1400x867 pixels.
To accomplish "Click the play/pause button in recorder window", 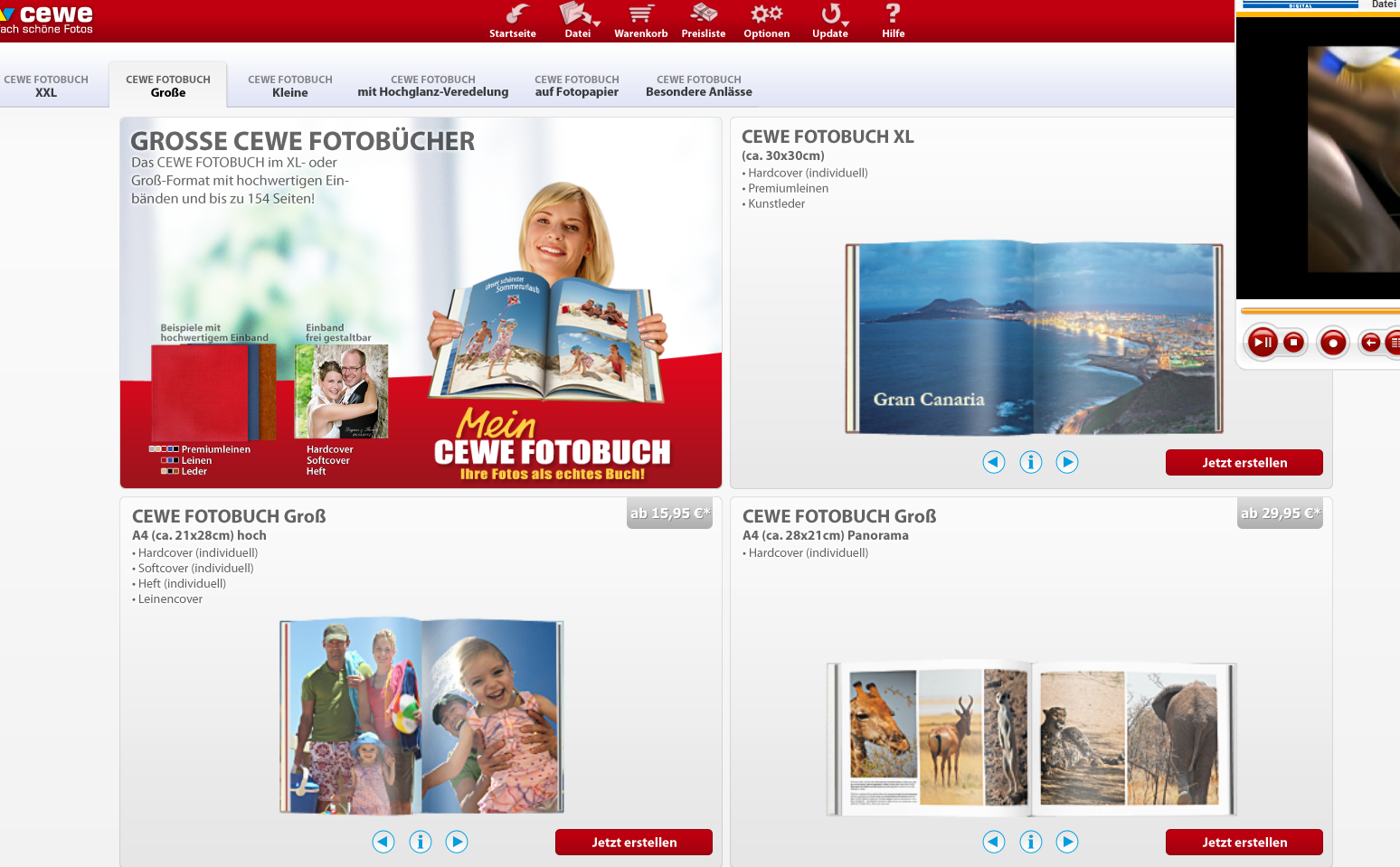I will click(x=1262, y=342).
